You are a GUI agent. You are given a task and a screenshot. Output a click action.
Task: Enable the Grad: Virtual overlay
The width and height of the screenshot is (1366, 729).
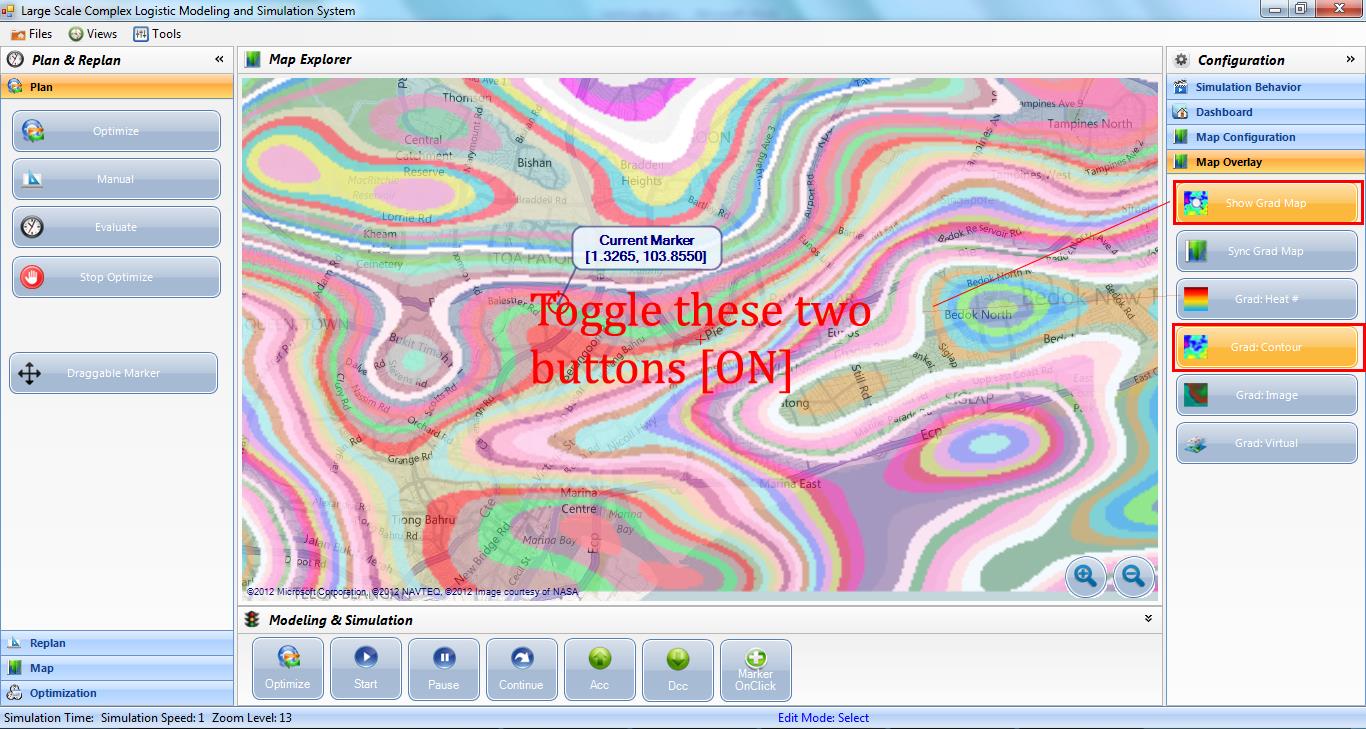1266,443
